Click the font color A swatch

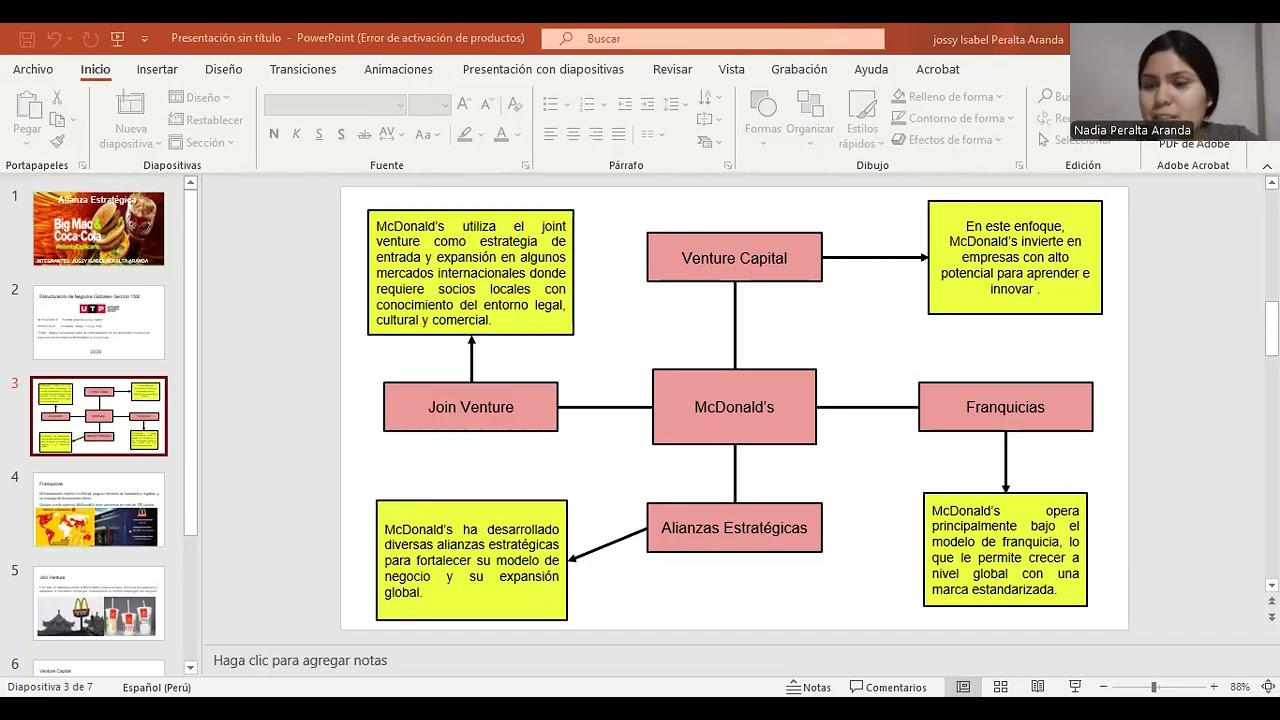click(x=502, y=134)
